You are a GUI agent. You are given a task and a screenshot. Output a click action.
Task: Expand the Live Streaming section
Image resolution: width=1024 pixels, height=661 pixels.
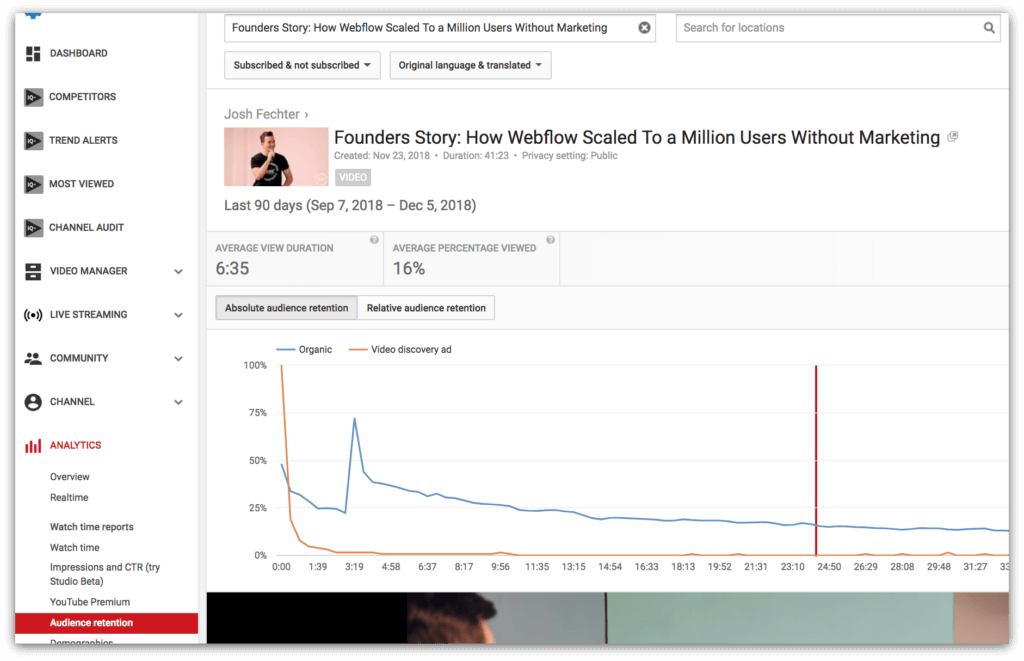178,315
